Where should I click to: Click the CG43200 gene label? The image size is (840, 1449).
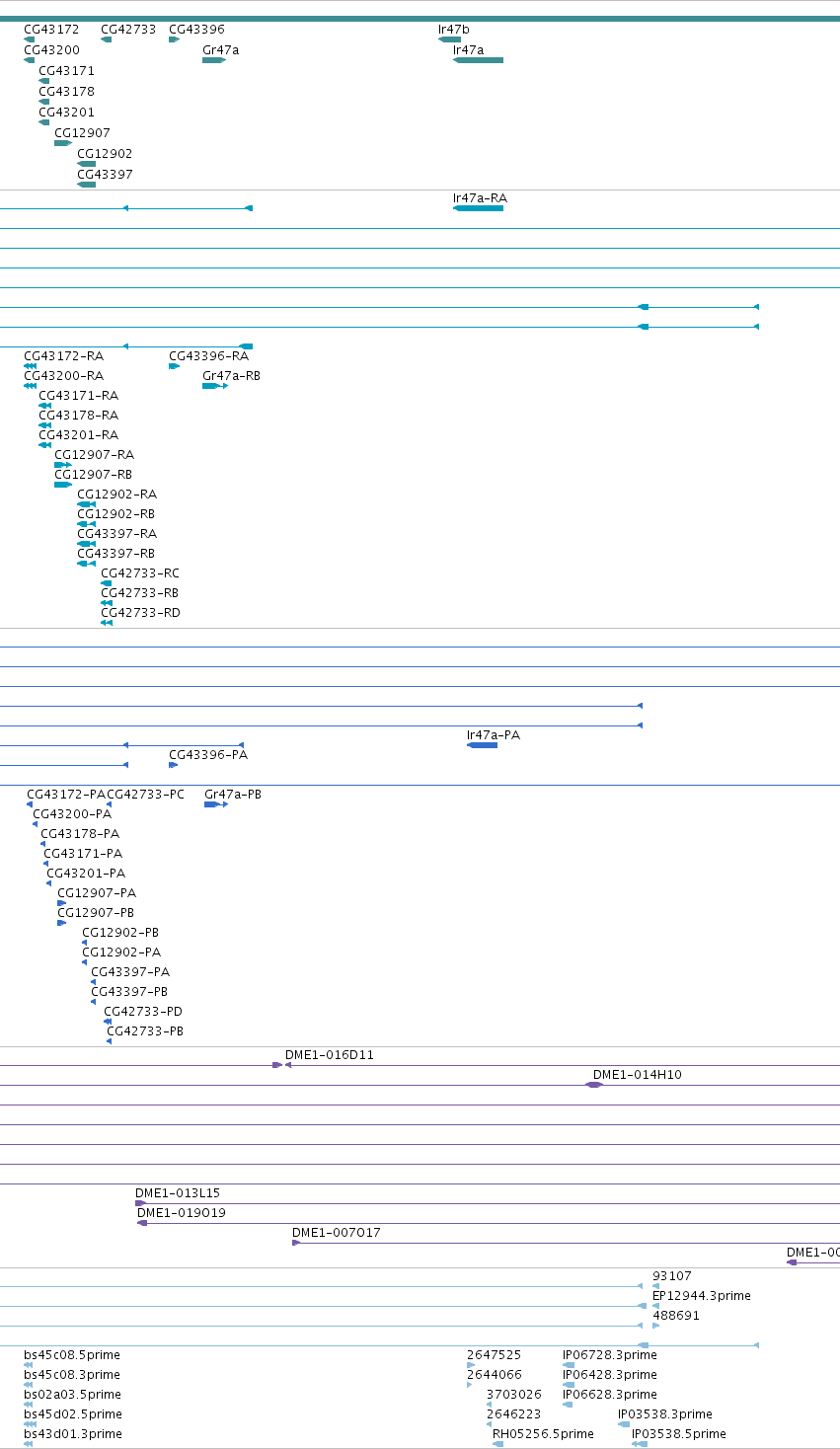coord(51,50)
